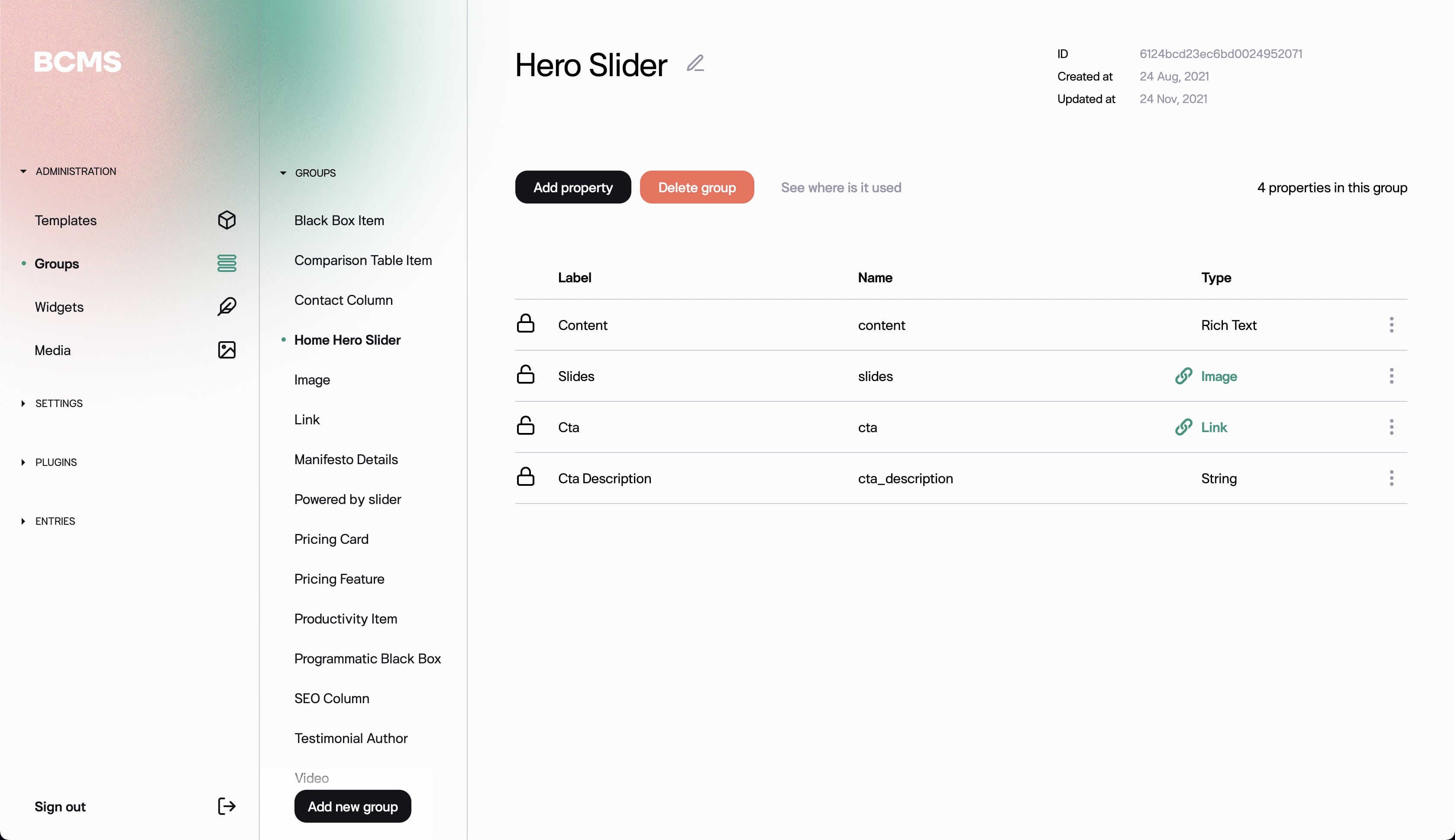Open three-dot menu for Content row
The image size is (1455, 840).
coord(1391,325)
